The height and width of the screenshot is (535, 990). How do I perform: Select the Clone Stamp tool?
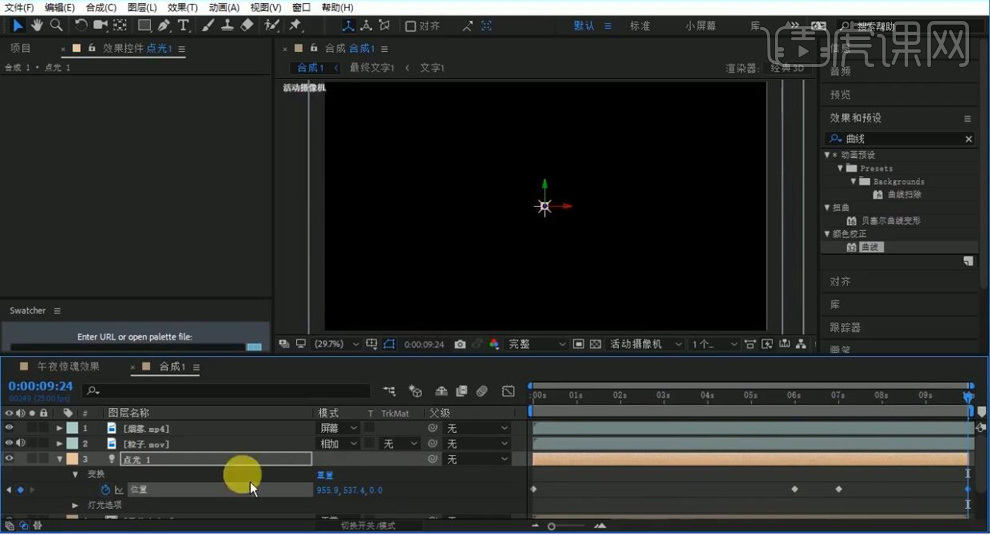pos(228,25)
